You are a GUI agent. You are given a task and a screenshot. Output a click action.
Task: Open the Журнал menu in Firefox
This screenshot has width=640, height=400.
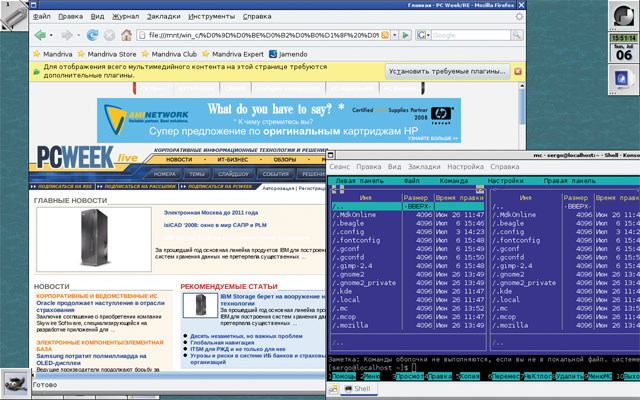coord(126,17)
